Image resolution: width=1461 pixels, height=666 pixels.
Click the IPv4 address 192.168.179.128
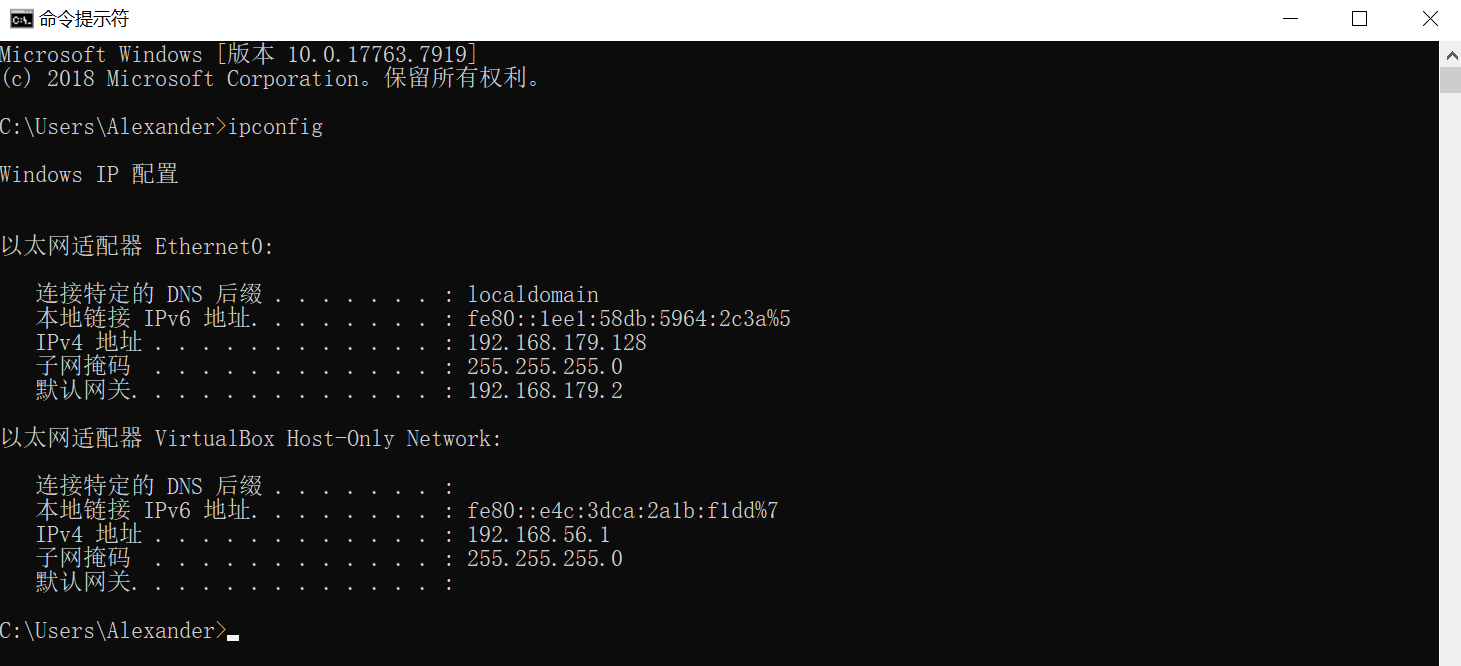(x=557, y=343)
